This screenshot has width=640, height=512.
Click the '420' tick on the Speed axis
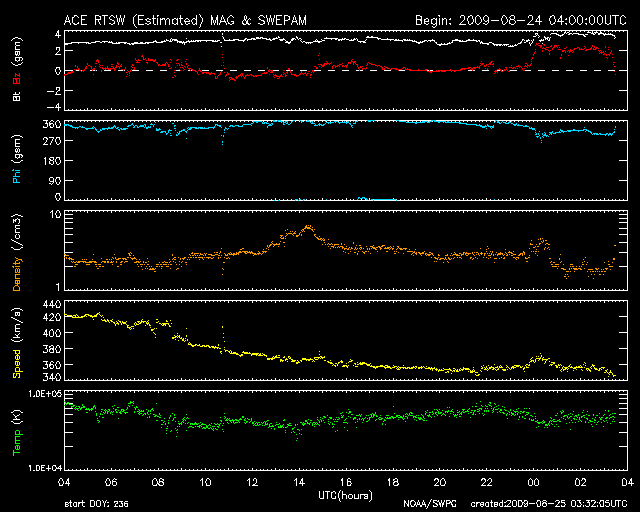(x=52, y=317)
